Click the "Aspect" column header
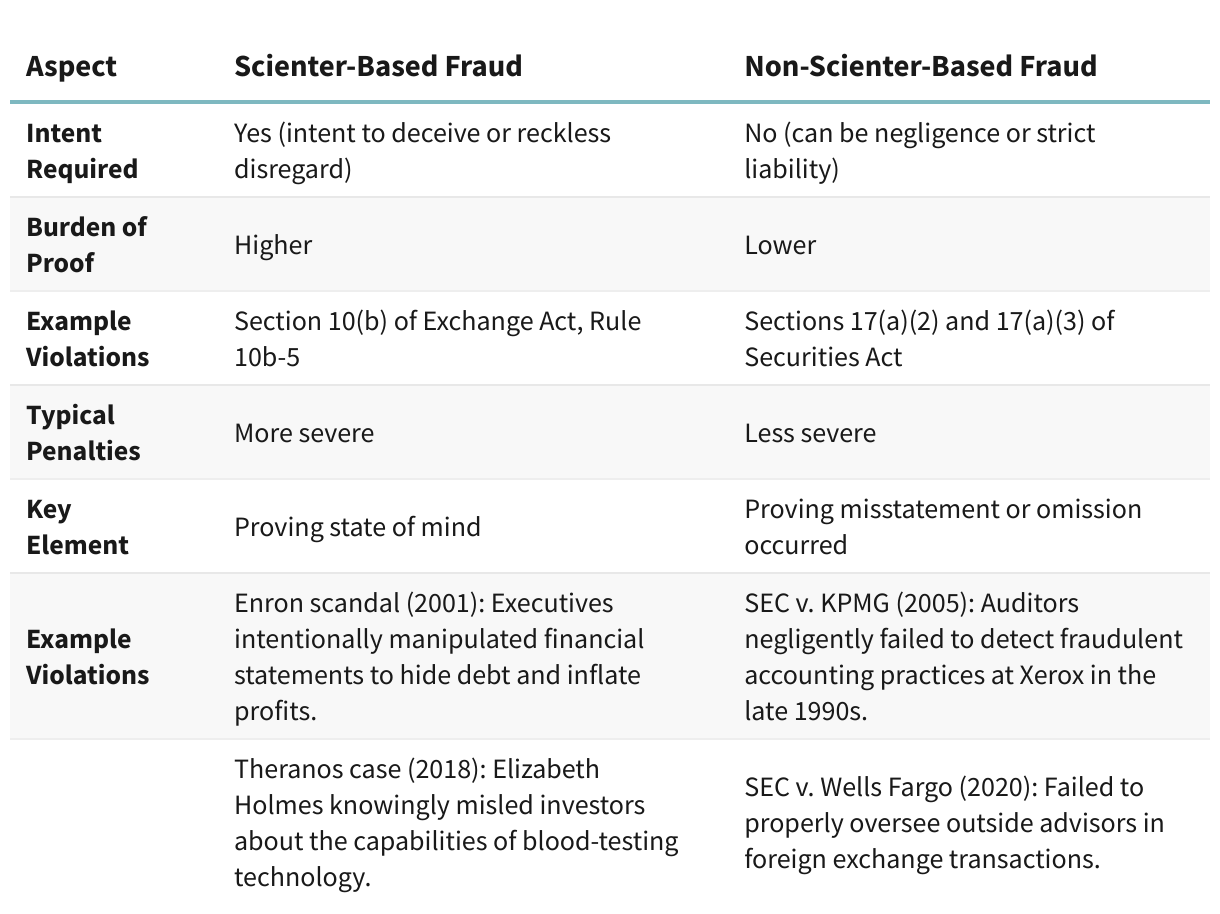This screenshot has width=1220, height=914. pos(71,66)
